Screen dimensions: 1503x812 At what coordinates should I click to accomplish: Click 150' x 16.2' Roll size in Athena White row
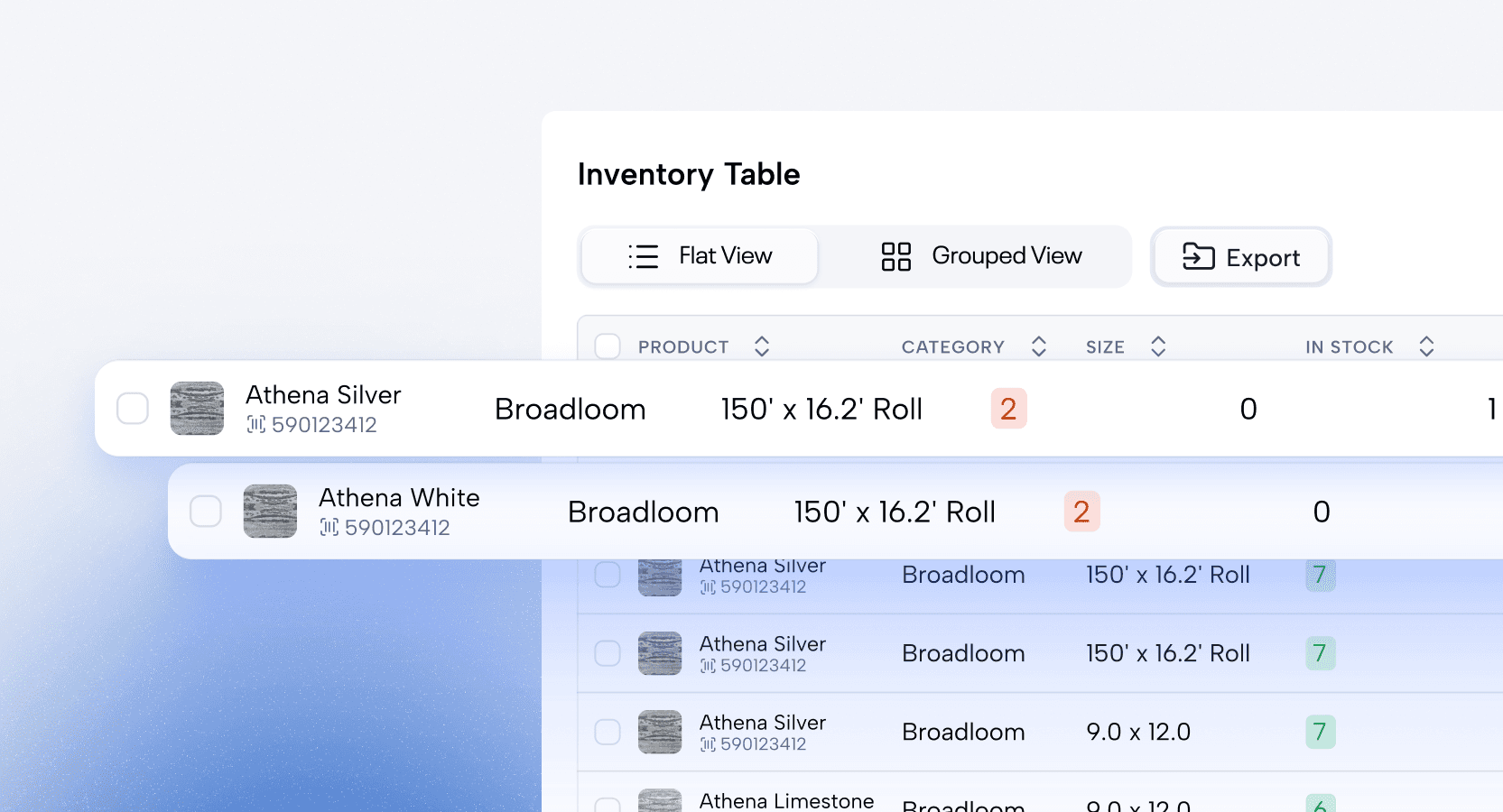coord(895,512)
